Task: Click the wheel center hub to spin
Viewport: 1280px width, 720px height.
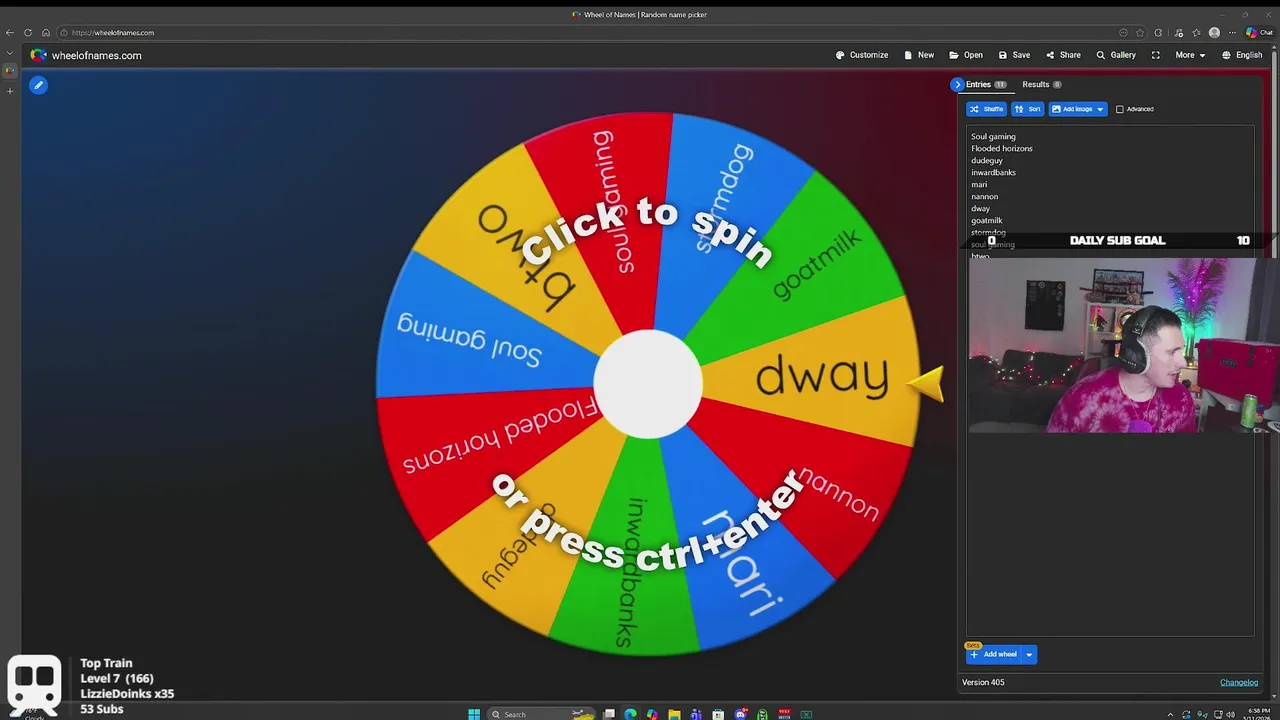Action: pyautogui.click(x=648, y=384)
